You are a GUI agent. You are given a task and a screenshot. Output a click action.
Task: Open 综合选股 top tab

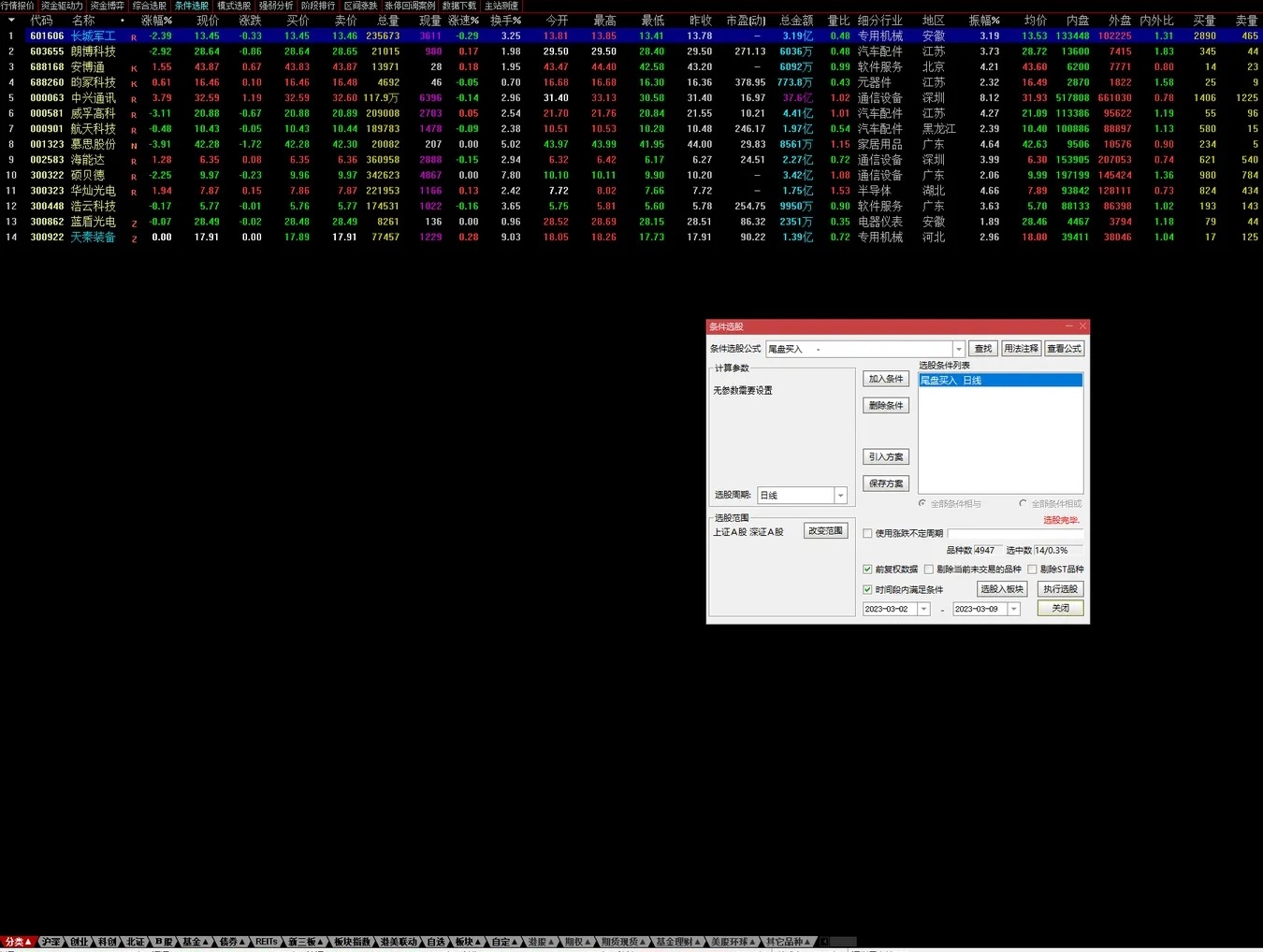pos(149,6)
